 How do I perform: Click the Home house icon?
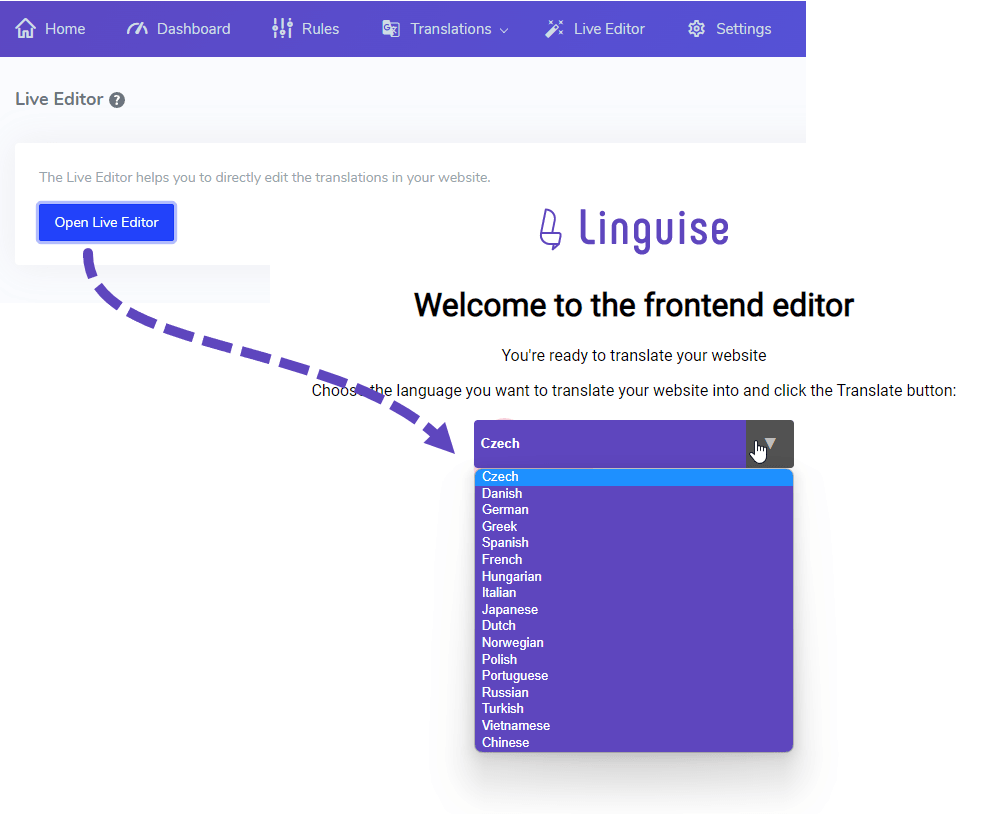26,29
